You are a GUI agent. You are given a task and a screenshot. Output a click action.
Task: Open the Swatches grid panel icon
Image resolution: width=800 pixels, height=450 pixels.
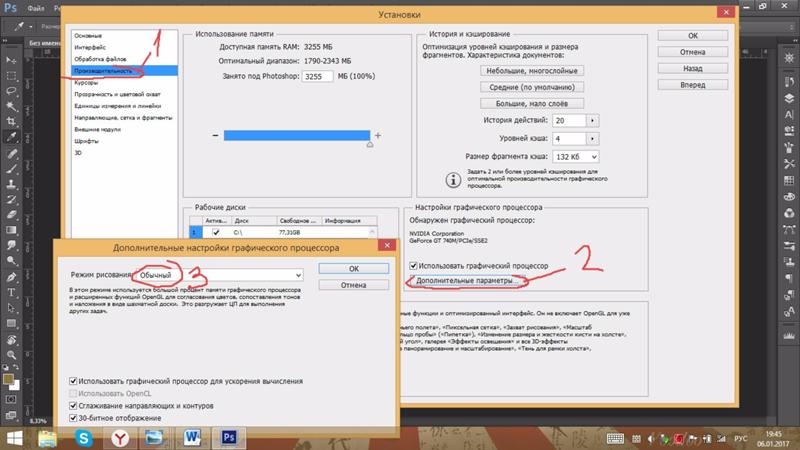tap(789, 180)
